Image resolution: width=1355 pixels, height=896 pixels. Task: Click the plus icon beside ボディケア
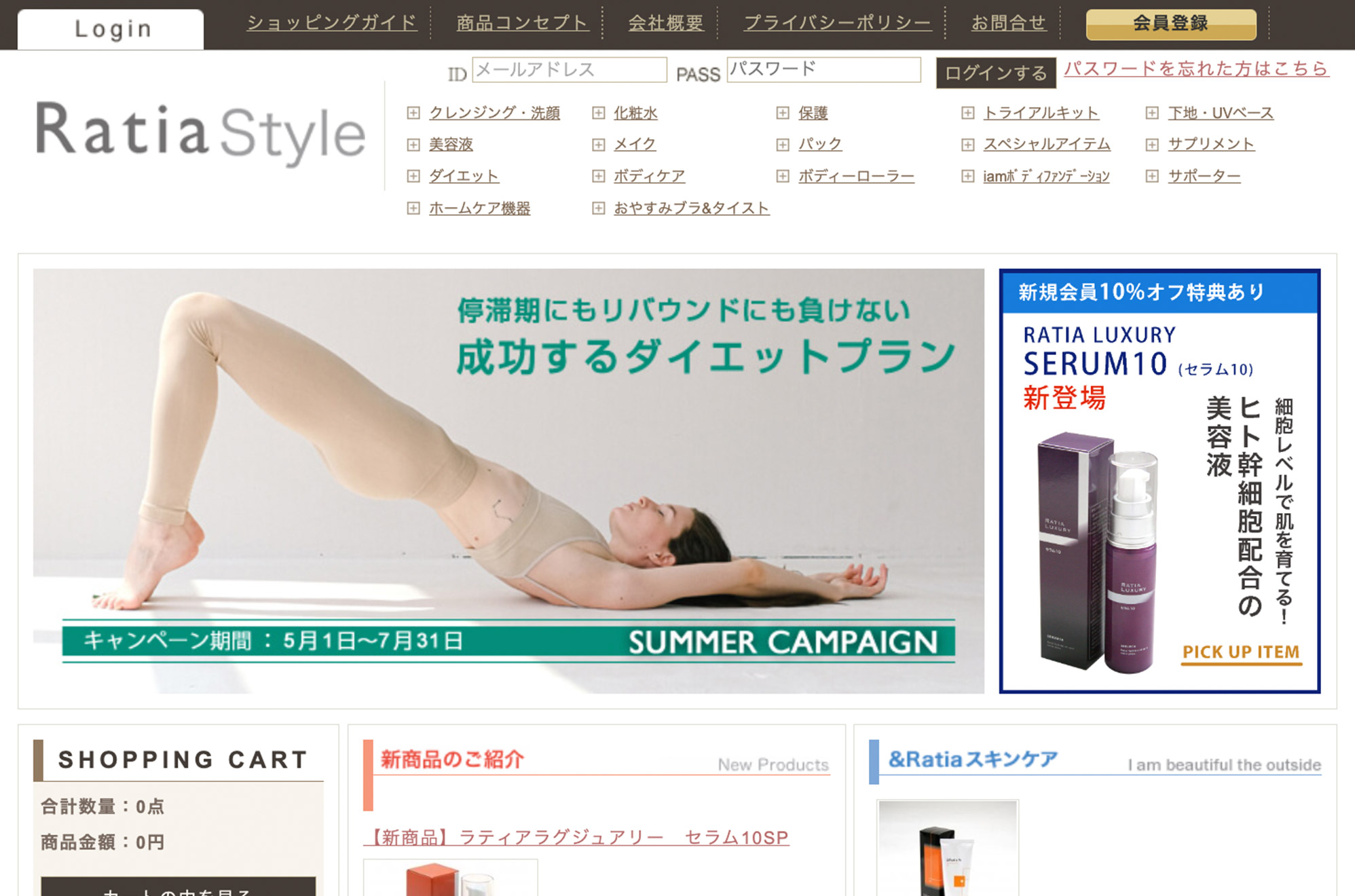[x=598, y=176]
